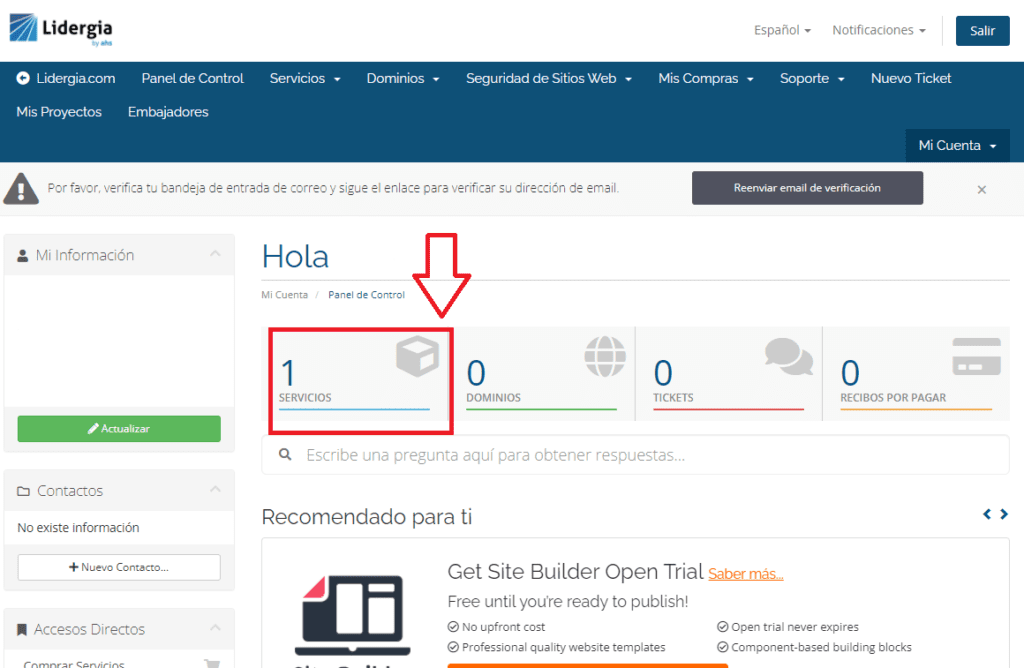
Task: Dismiss the email verification alert
Action: pos(982,189)
